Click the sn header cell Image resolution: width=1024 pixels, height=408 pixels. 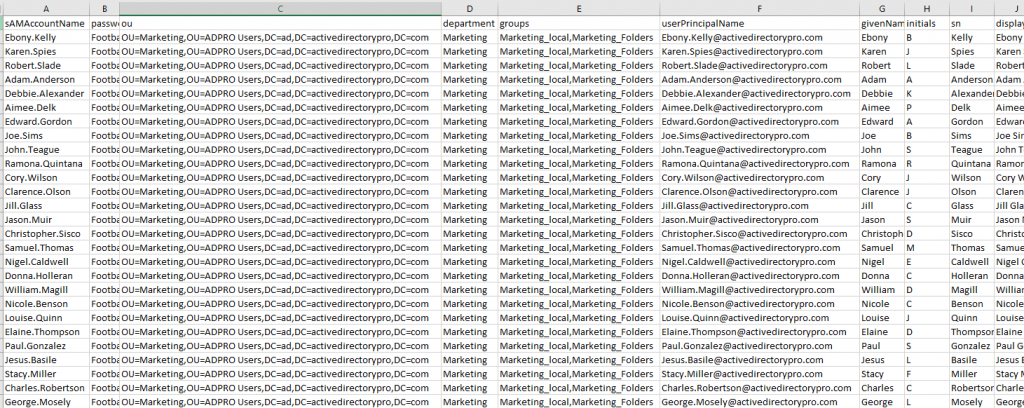[972, 24]
